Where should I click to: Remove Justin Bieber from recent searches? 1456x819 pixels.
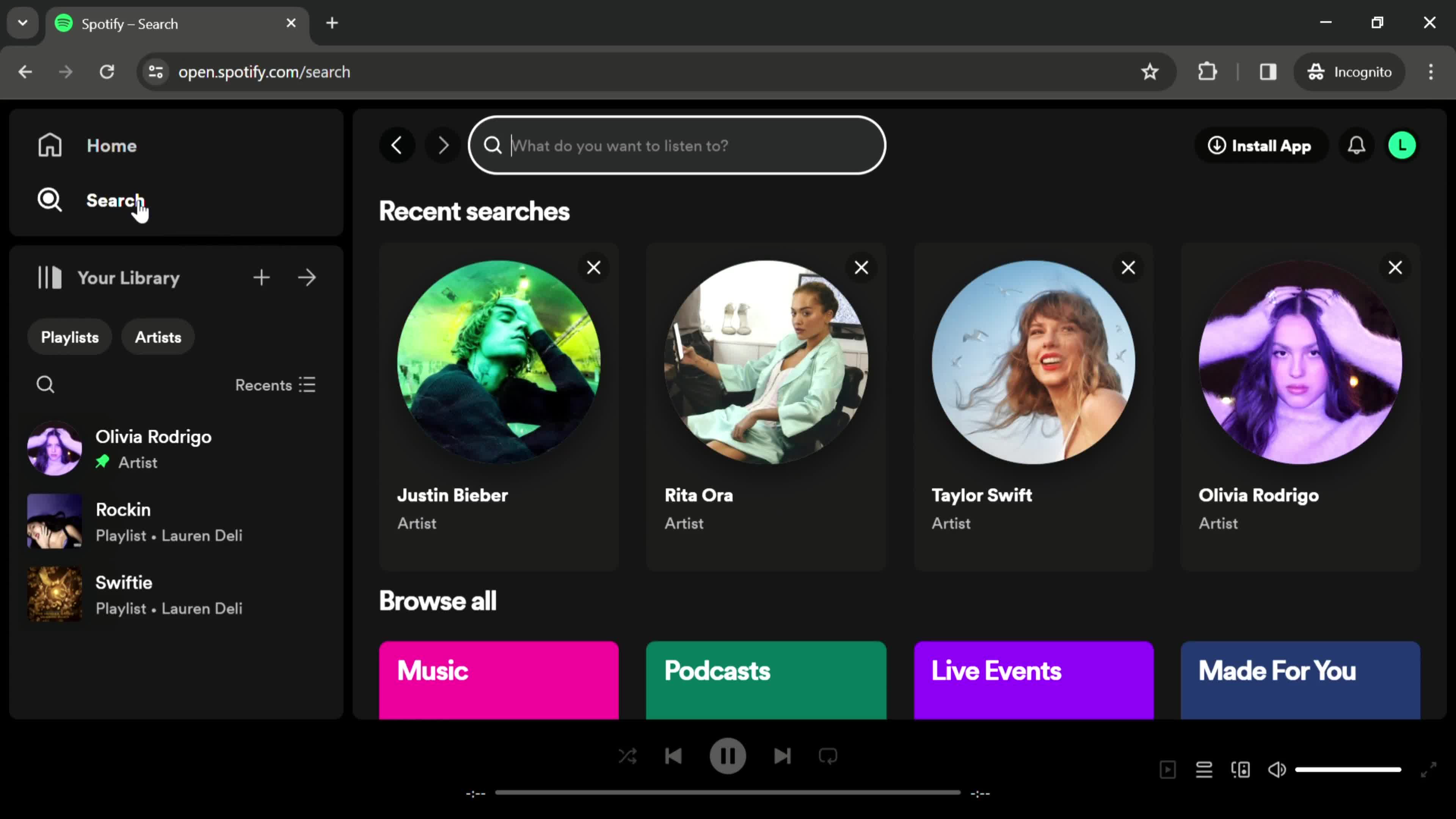(594, 267)
